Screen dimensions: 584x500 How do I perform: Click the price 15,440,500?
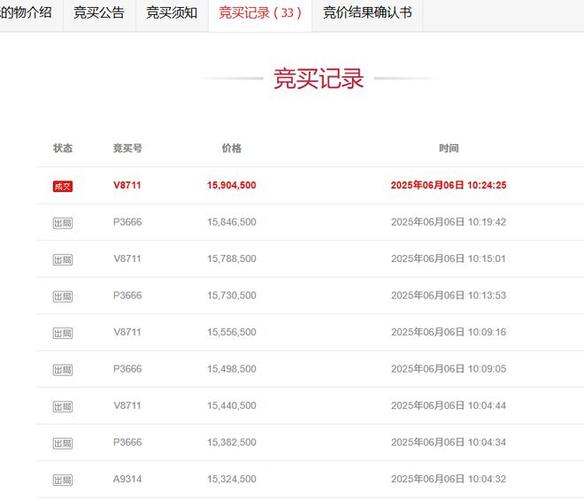(x=232, y=405)
